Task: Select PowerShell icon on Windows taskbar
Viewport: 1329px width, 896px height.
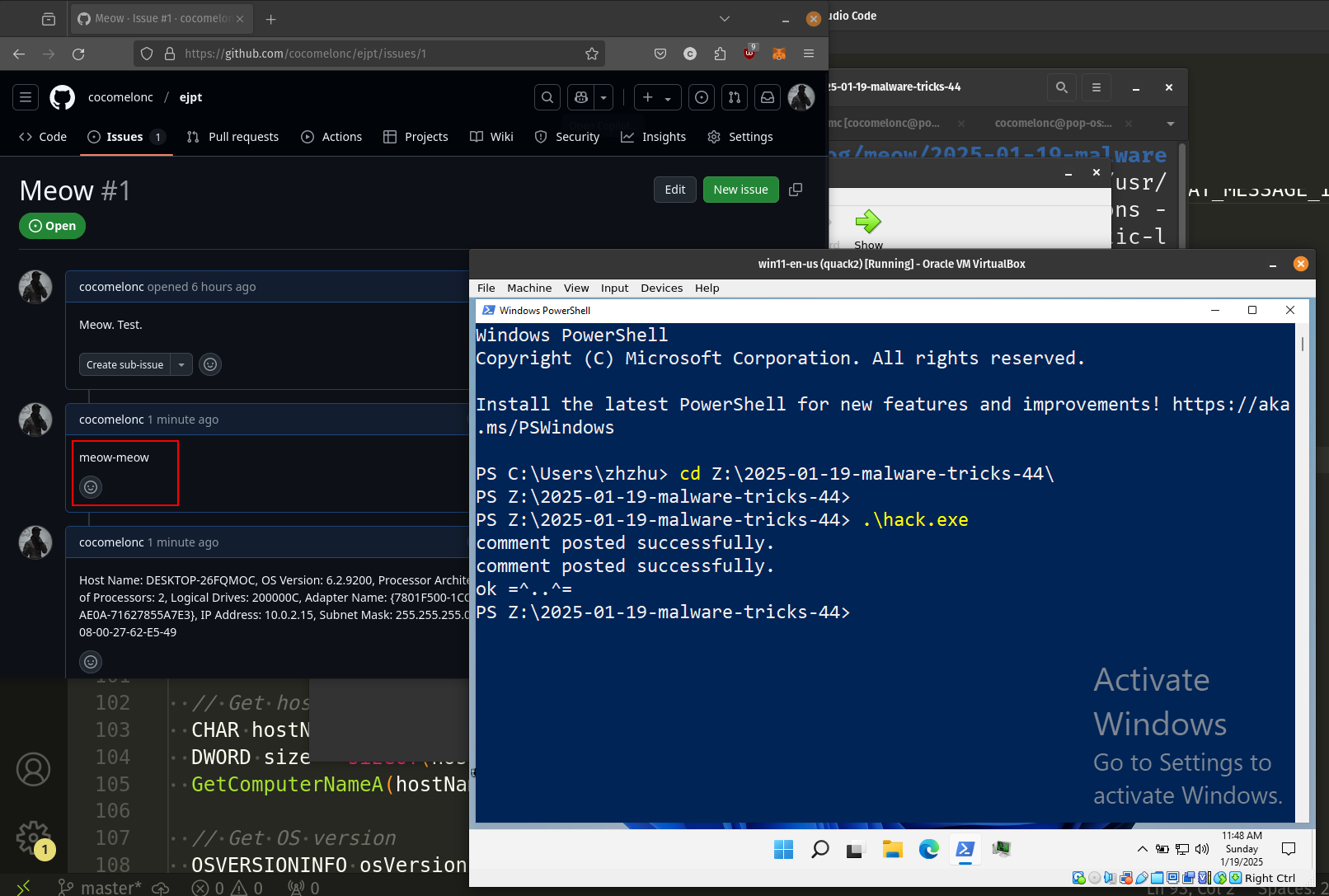Action: click(965, 849)
